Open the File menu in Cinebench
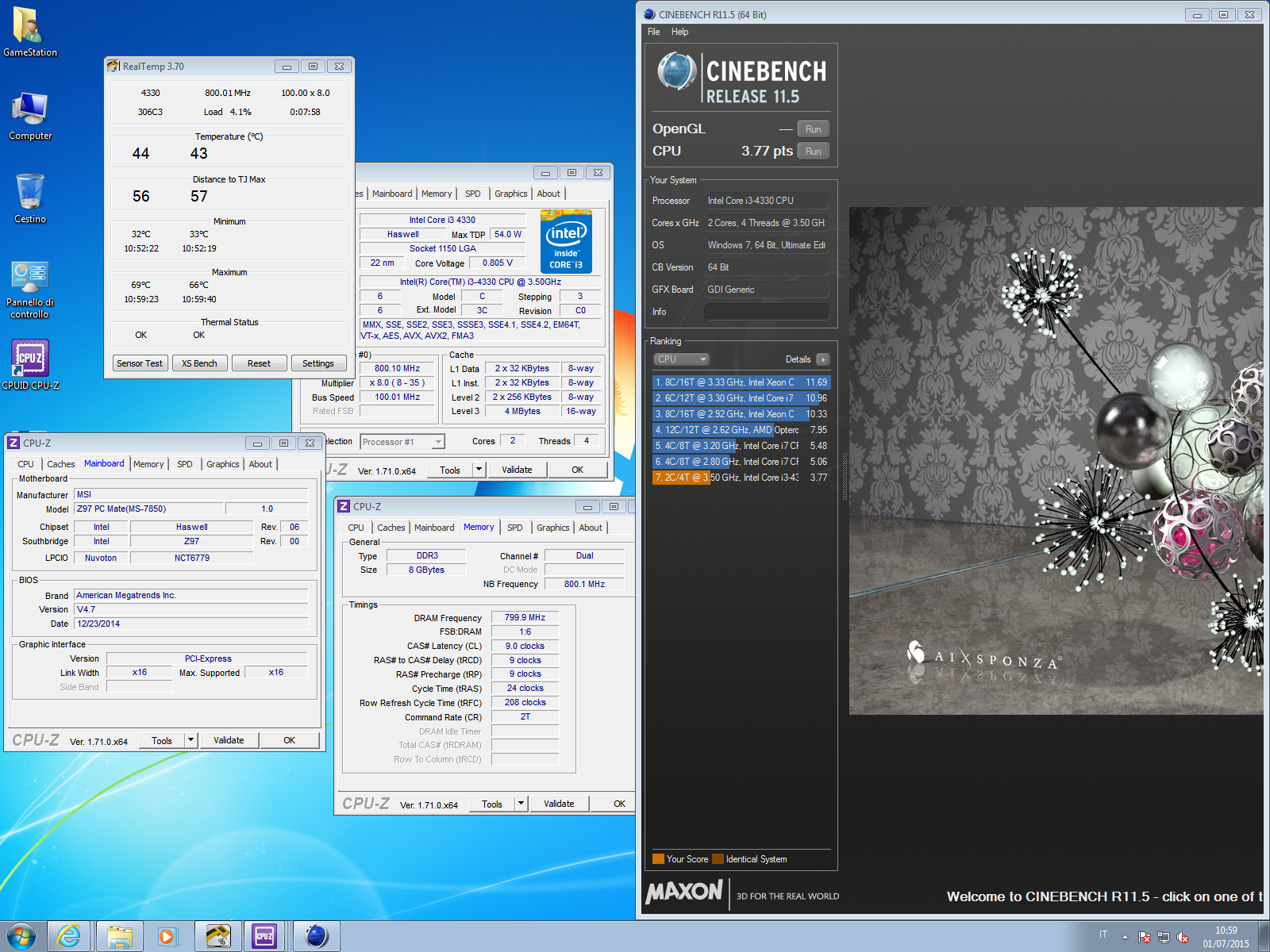 653,32
